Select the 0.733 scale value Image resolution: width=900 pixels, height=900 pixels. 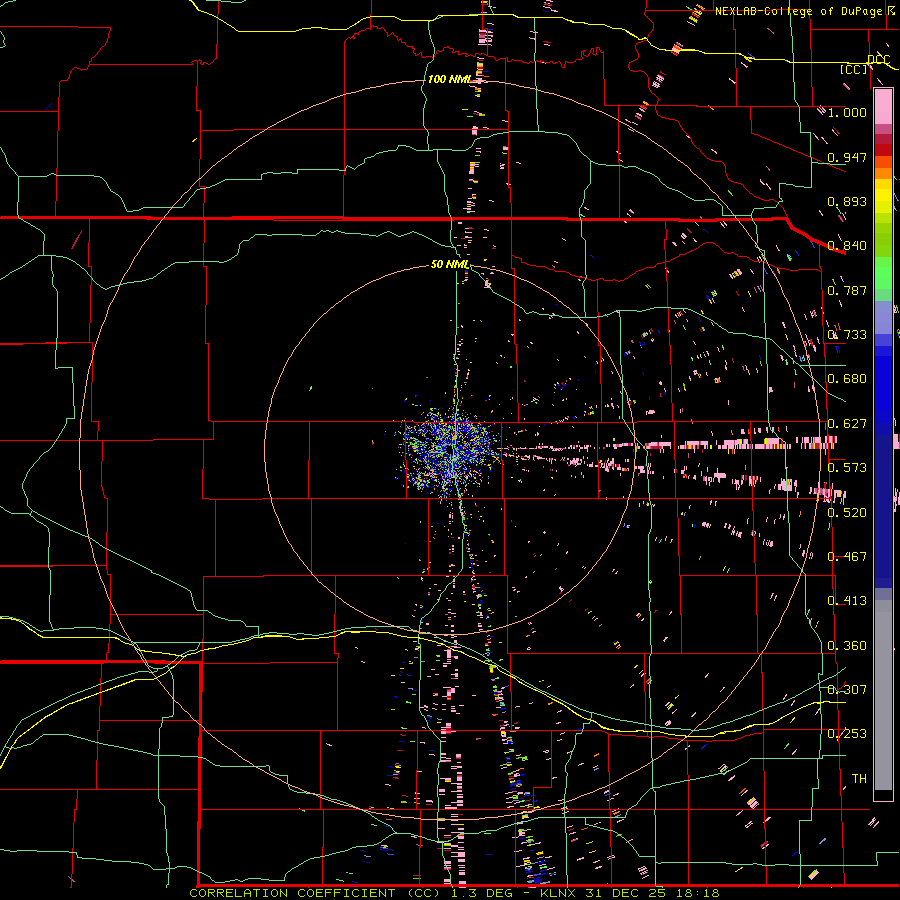click(x=847, y=335)
